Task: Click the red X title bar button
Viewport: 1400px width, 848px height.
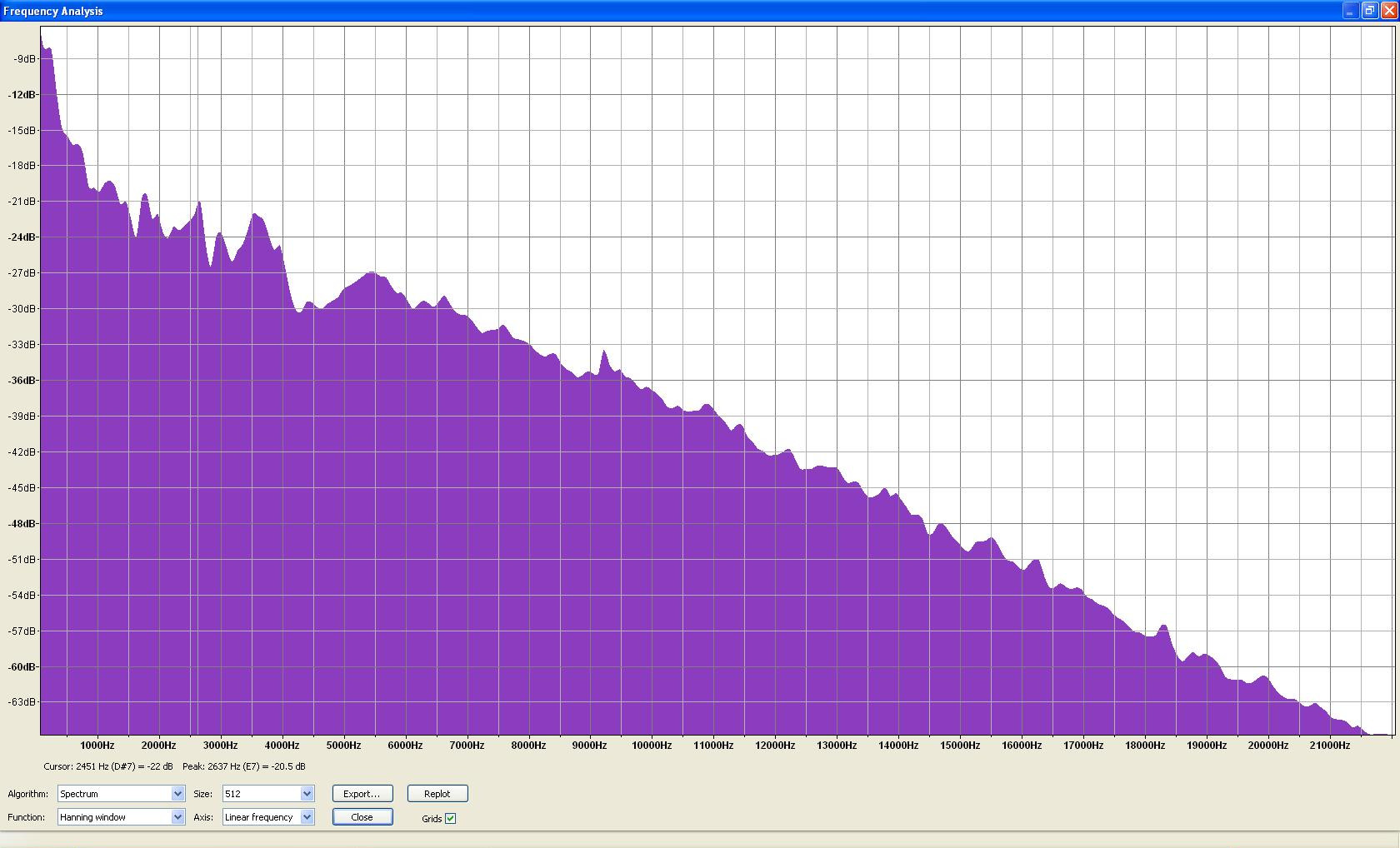Action: pos(1389,11)
